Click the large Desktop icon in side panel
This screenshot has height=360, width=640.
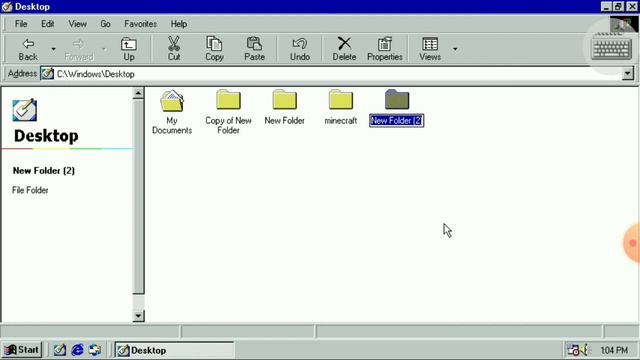click(x=24, y=110)
